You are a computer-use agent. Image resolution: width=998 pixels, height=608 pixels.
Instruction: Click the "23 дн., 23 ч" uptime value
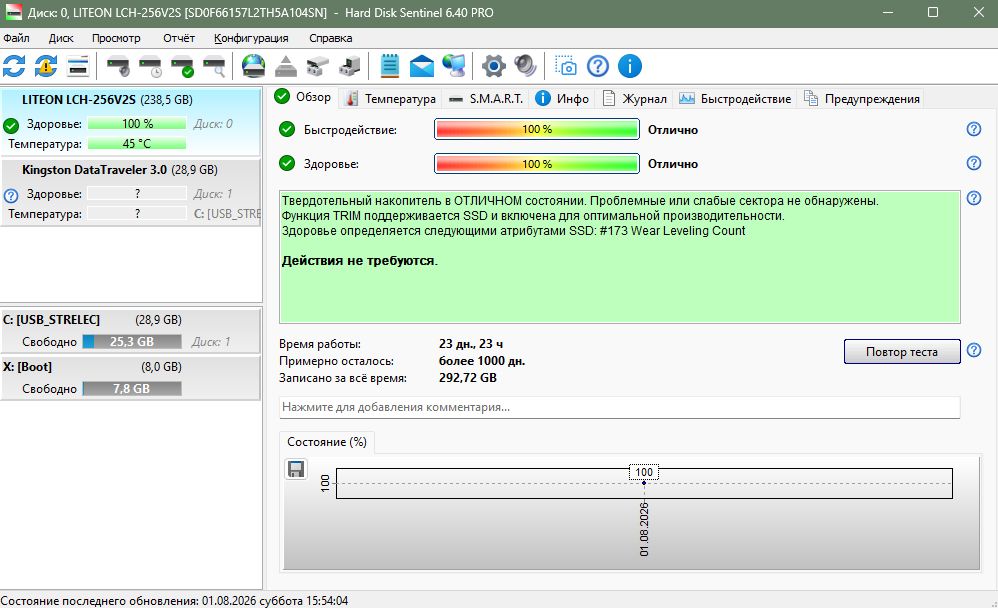click(x=471, y=344)
